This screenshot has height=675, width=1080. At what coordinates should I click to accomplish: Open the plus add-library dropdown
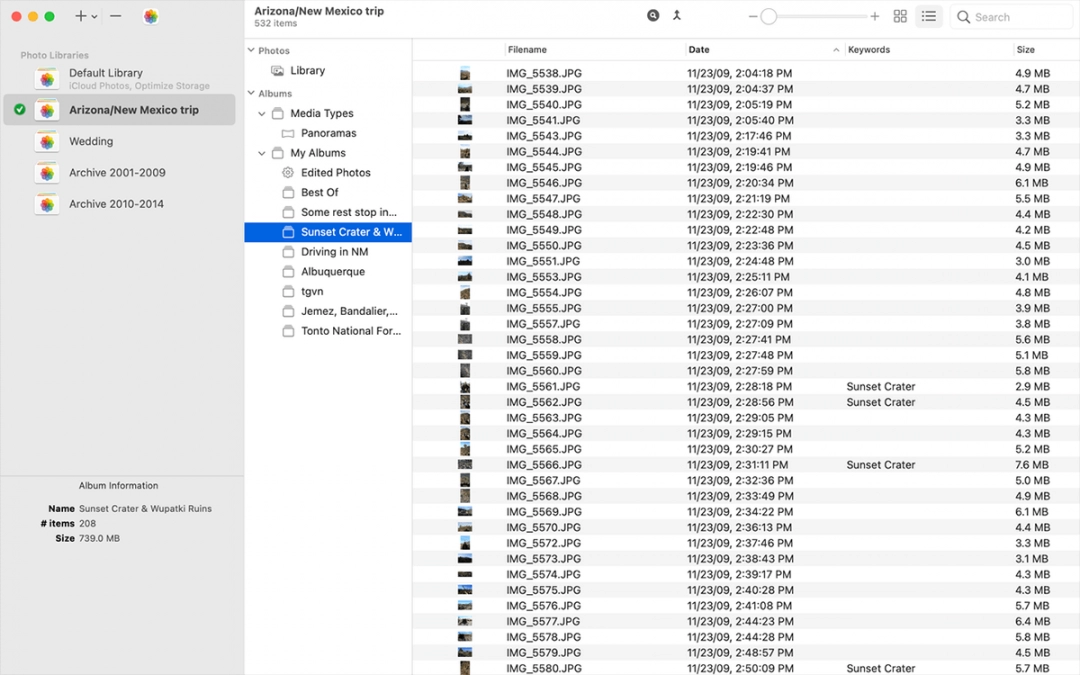86,16
